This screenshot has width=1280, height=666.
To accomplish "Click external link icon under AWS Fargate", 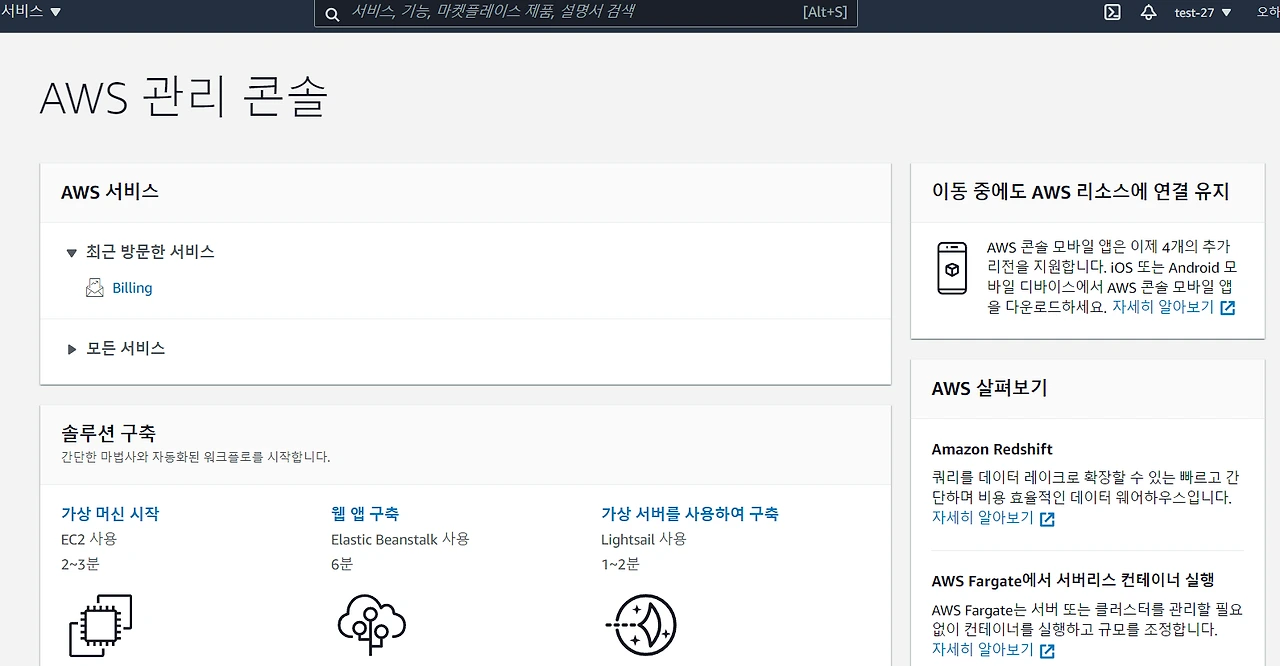I will coord(1047,651).
